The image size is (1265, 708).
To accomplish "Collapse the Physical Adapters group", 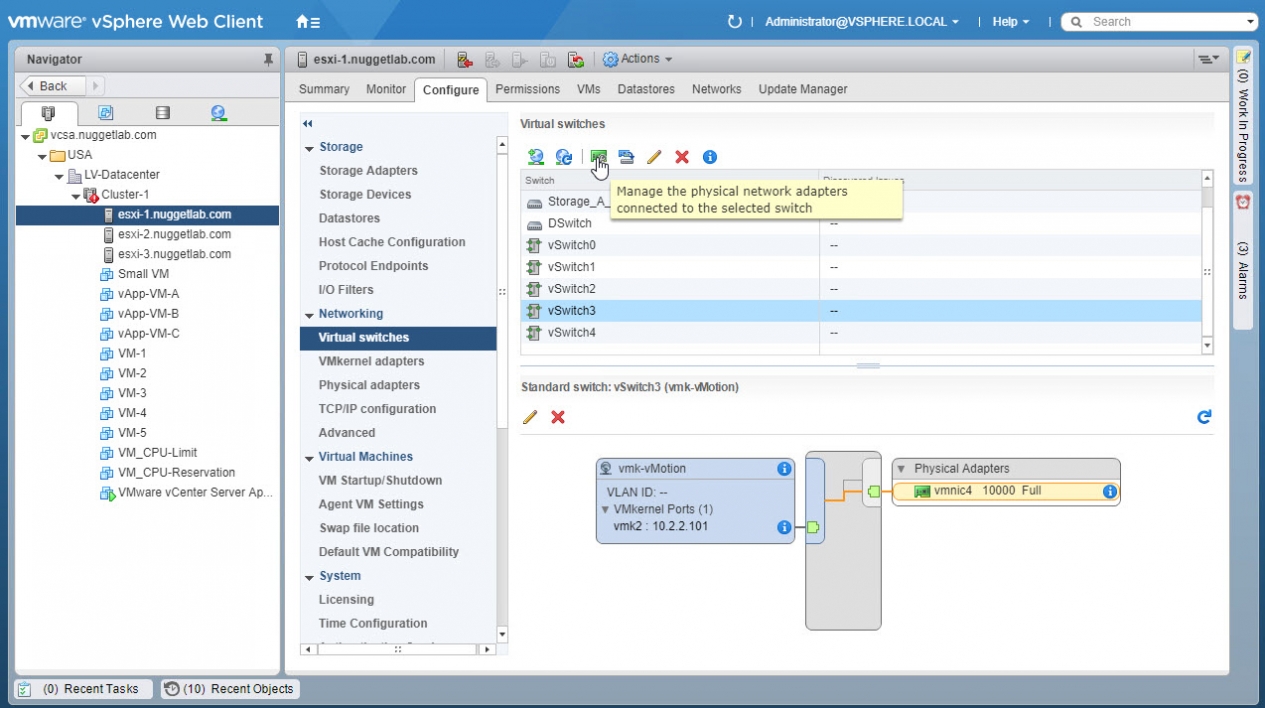I will tap(900, 468).
